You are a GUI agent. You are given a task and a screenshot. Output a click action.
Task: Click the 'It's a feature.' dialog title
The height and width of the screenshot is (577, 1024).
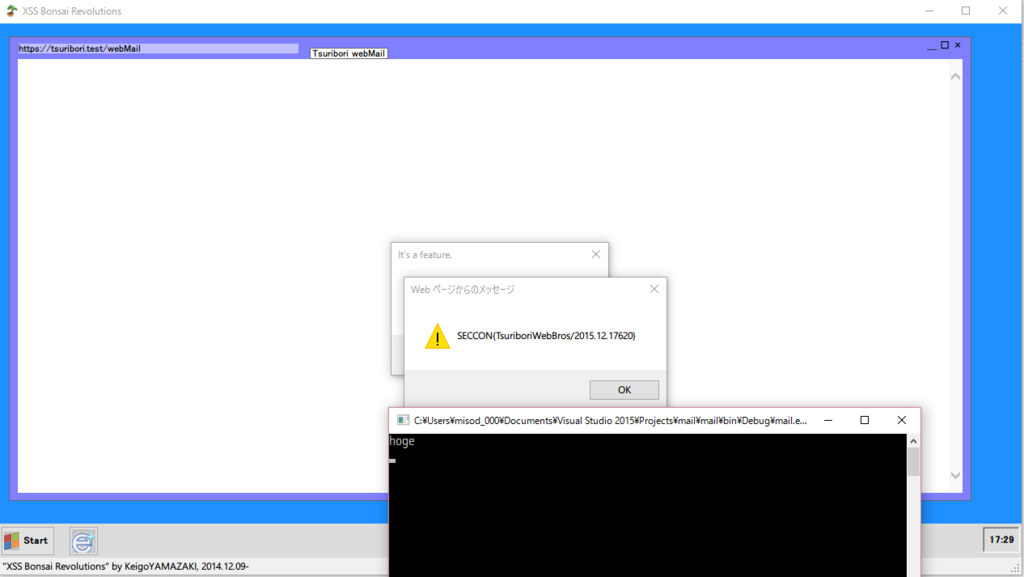424,255
